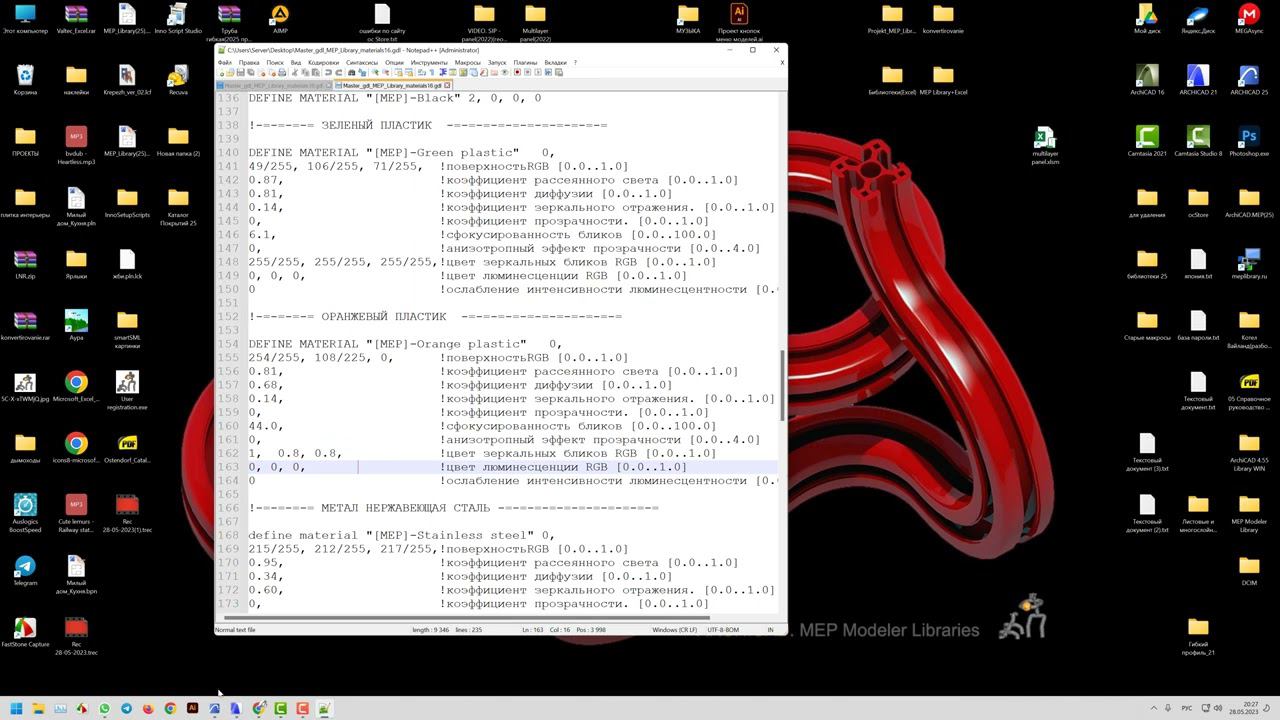Viewport: 1280px width, 720px height.
Task: Open the Синтаксисы menu in Notepad++
Action: pyautogui.click(x=362, y=62)
